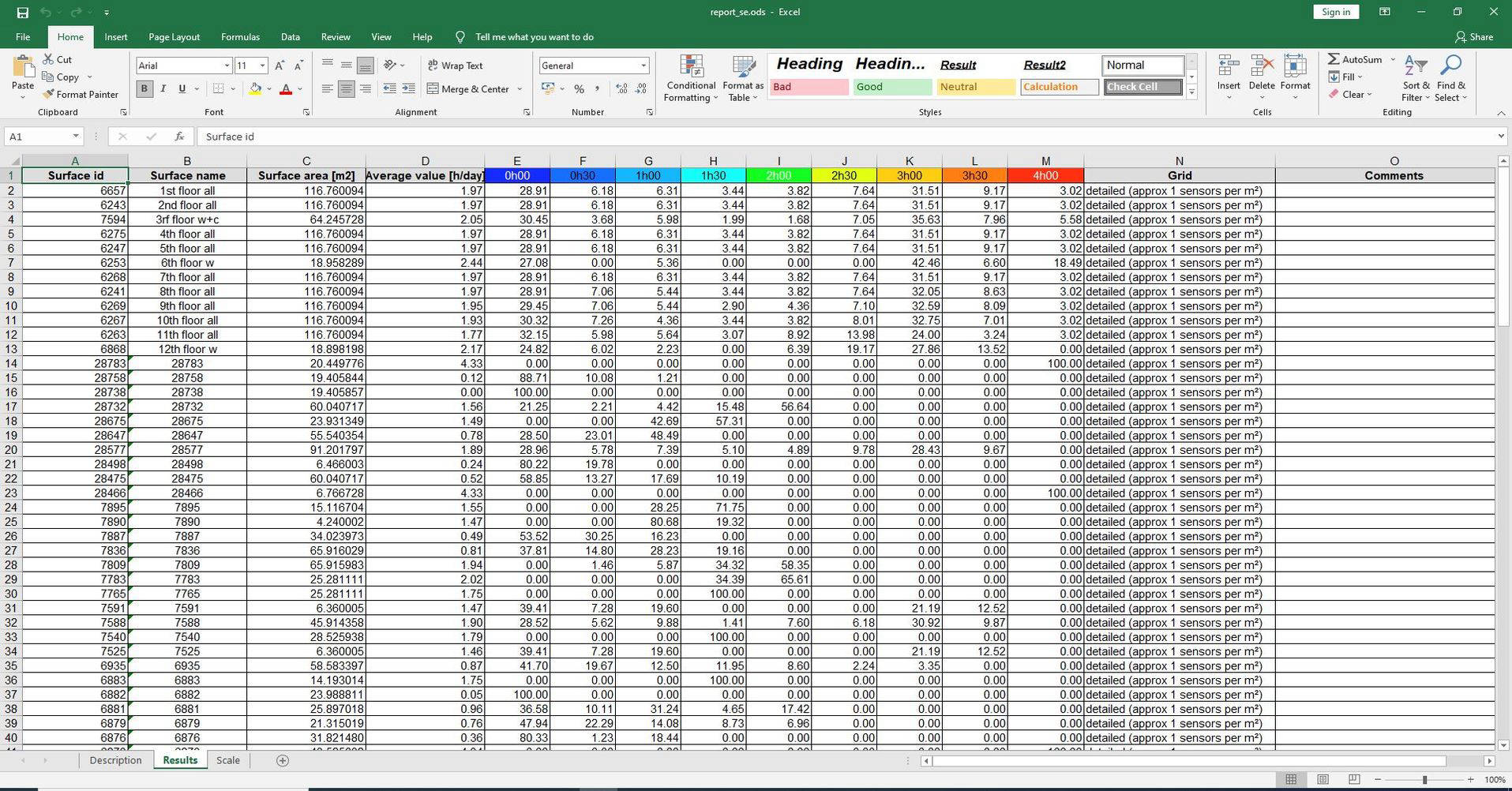Open the font size dropdown showing 11
The width and height of the screenshot is (1512, 791).
[262, 66]
